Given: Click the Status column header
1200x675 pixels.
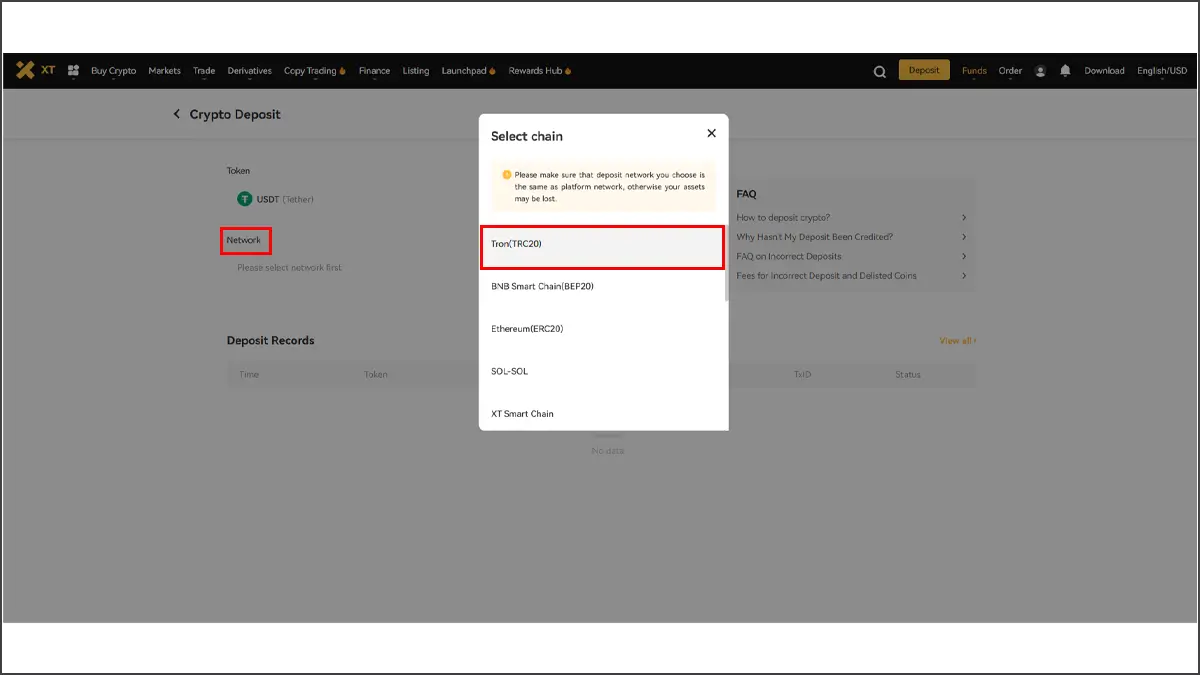Looking at the screenshot, I should pos(908,374).
